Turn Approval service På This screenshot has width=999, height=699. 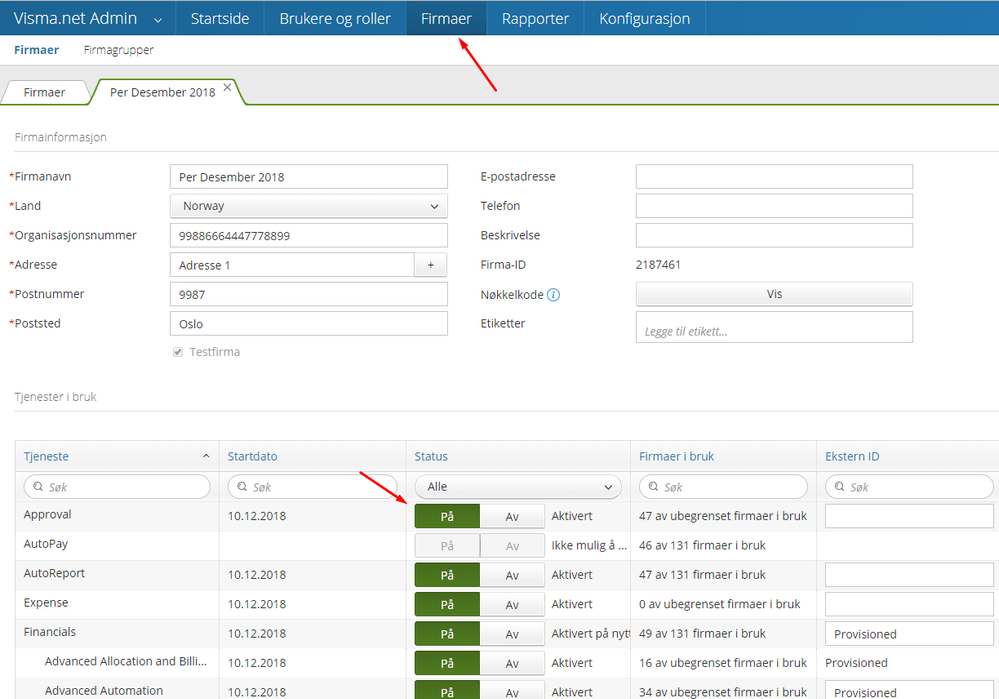pos(447,516)
